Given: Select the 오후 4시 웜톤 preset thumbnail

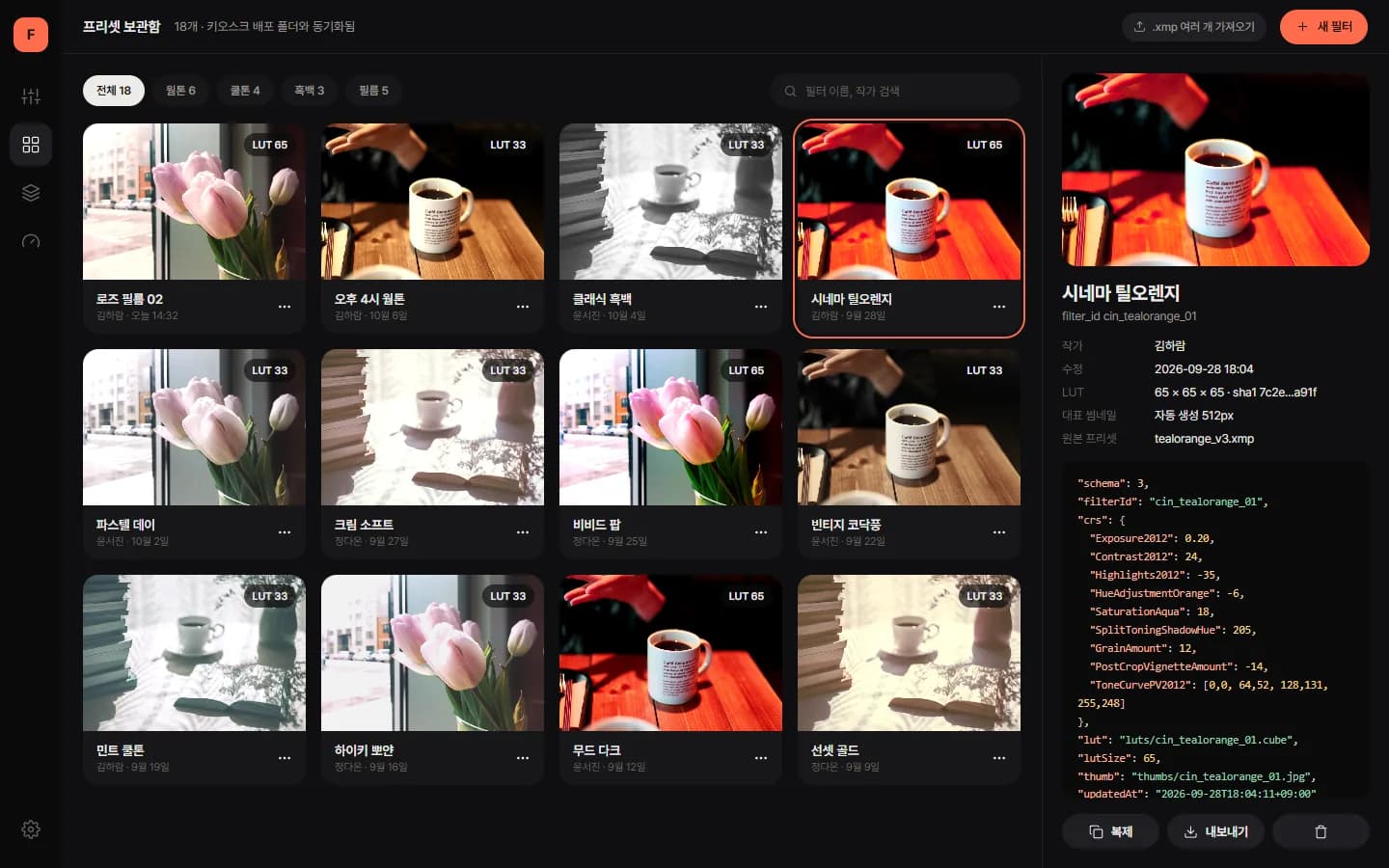Looking at the screenshot, I should 432,202.
